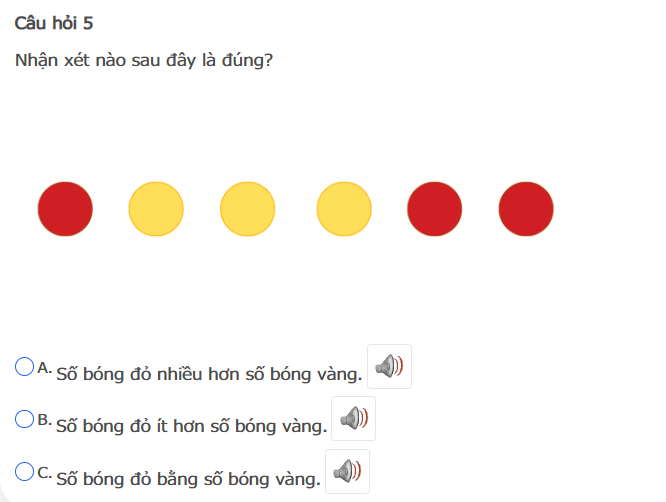This screenshot has height=502, width=666.
Task: Click the leftmost red ball
Action: pyautogui.click(x=65, y=209)
